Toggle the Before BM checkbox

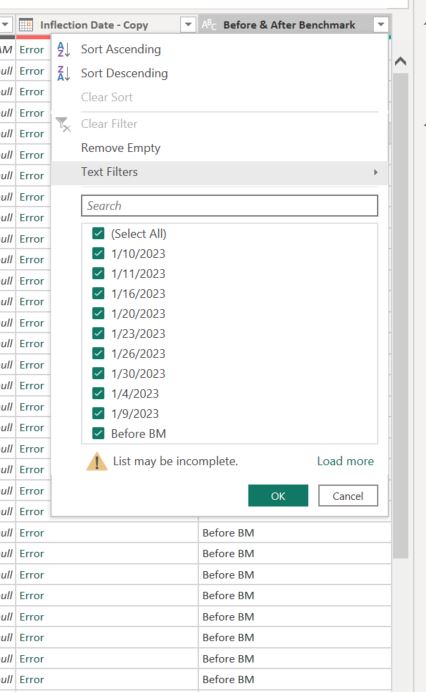[x=98, y=433]
